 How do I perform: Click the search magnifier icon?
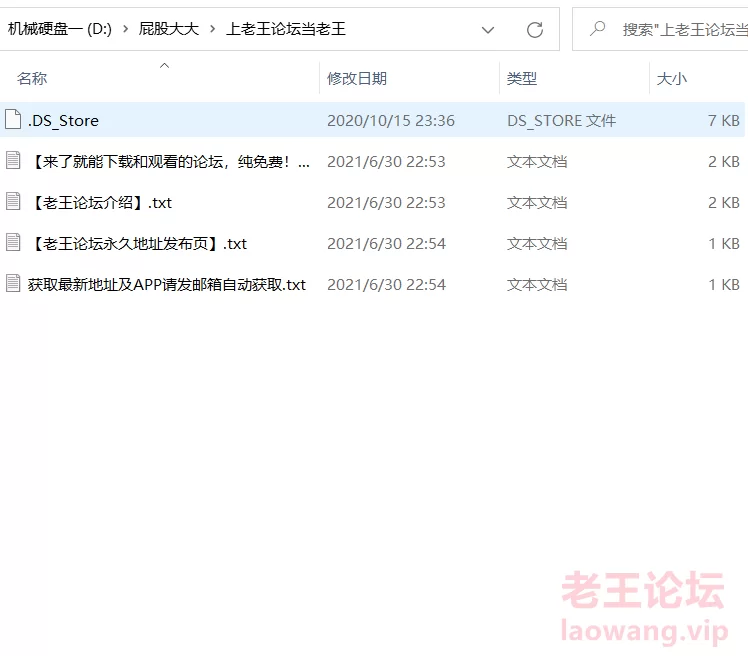tap(597, 29)
